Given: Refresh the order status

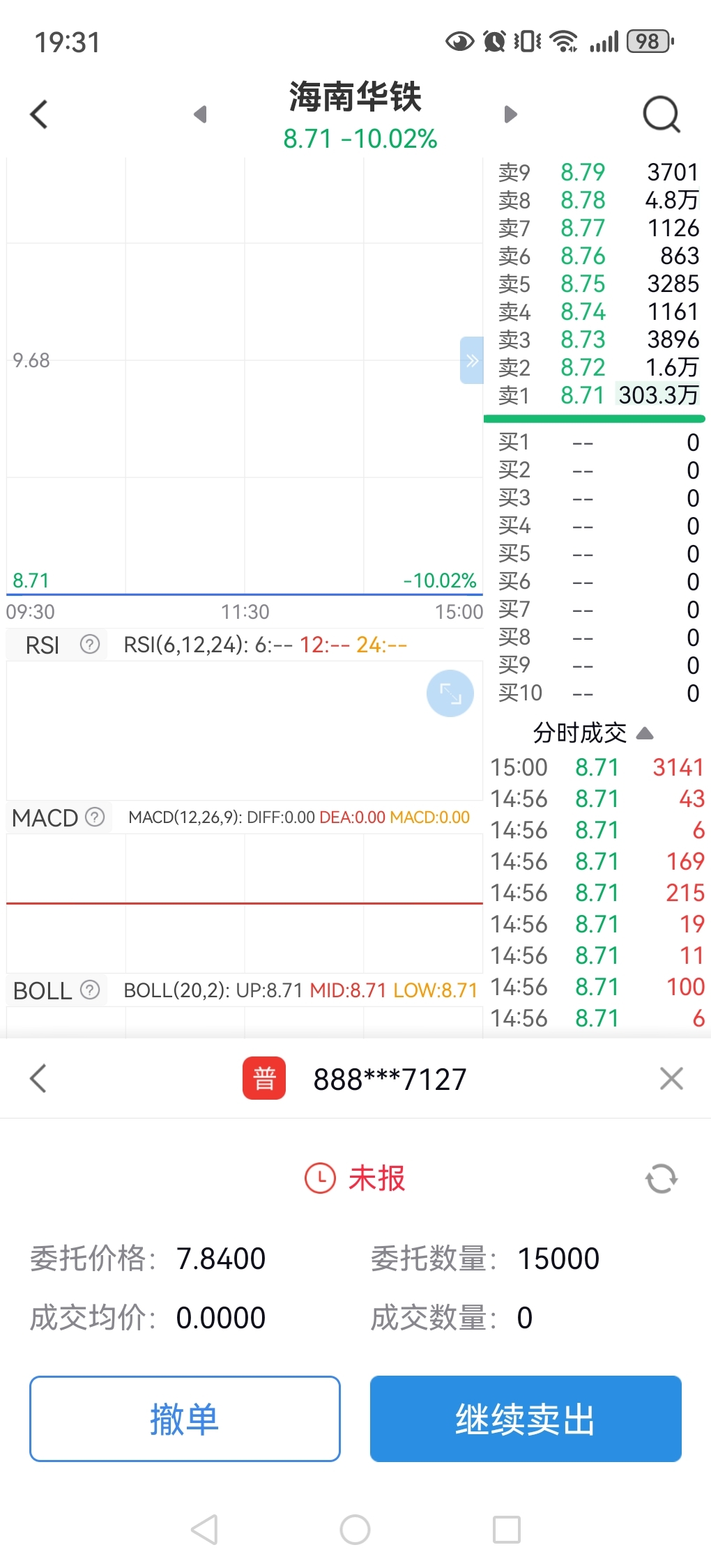Looking at the screenshot, I should 661,1179.
